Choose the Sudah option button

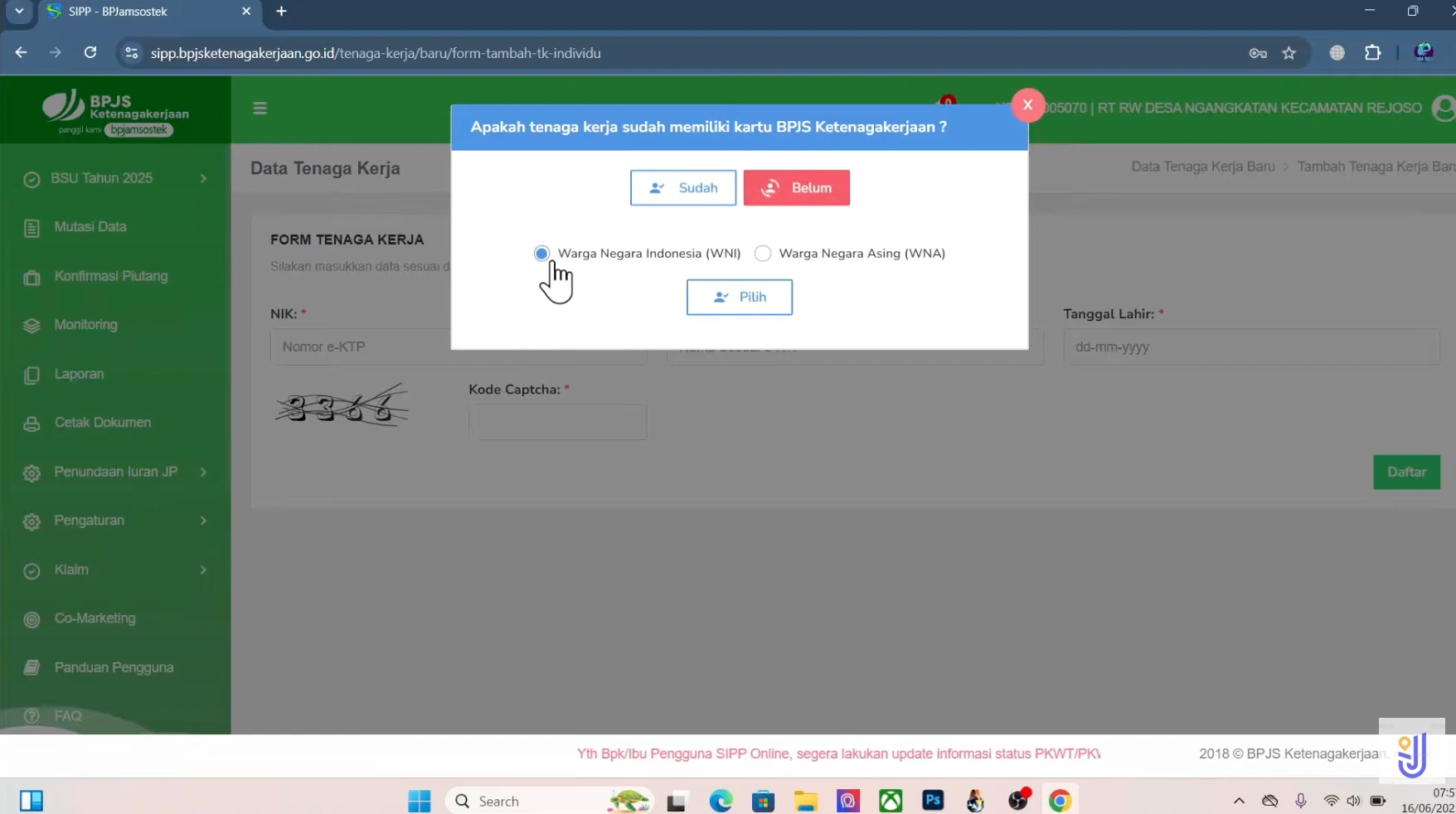682,188
